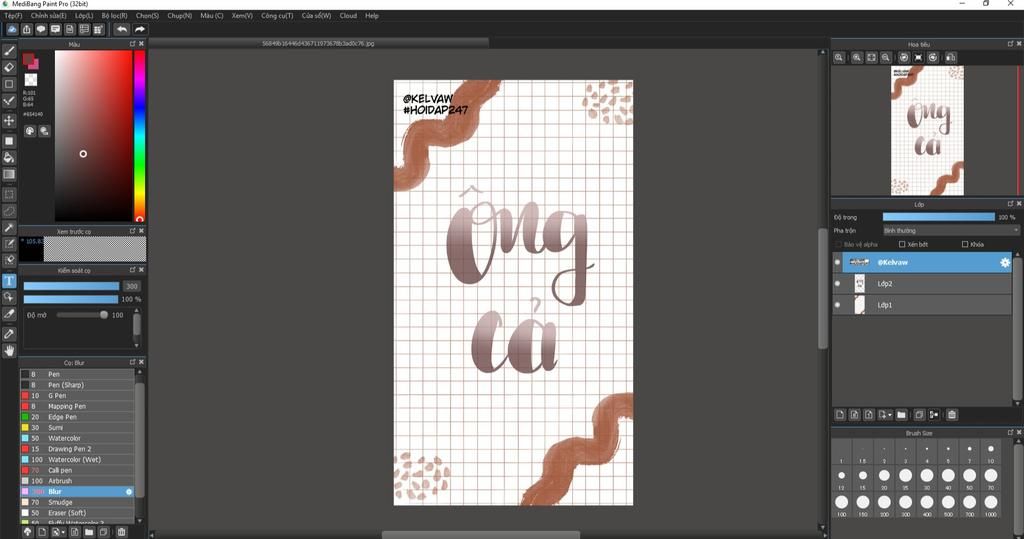
Task: Expand the add special layer dropdown arrow
Action: coord(889,414)
